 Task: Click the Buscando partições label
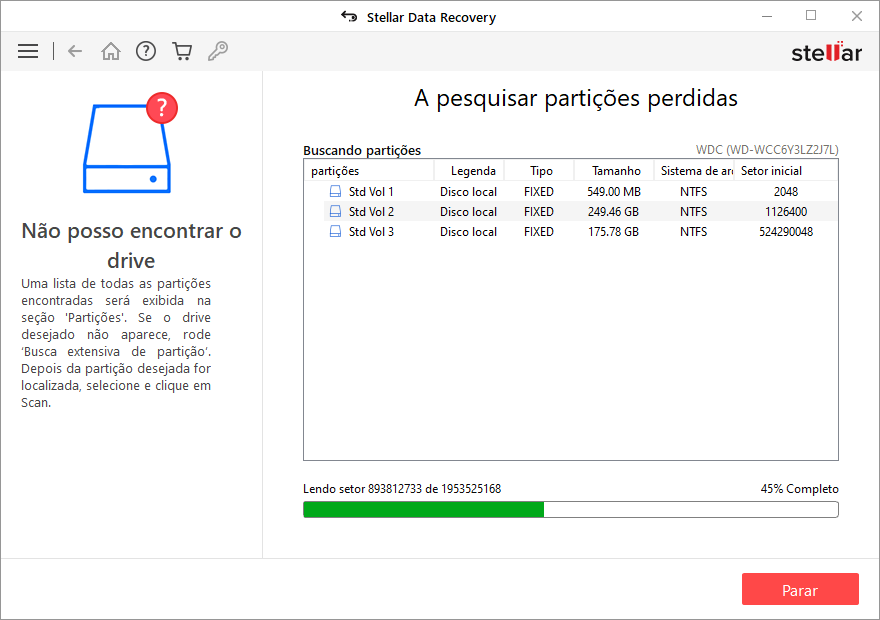(x=362, y=150)
